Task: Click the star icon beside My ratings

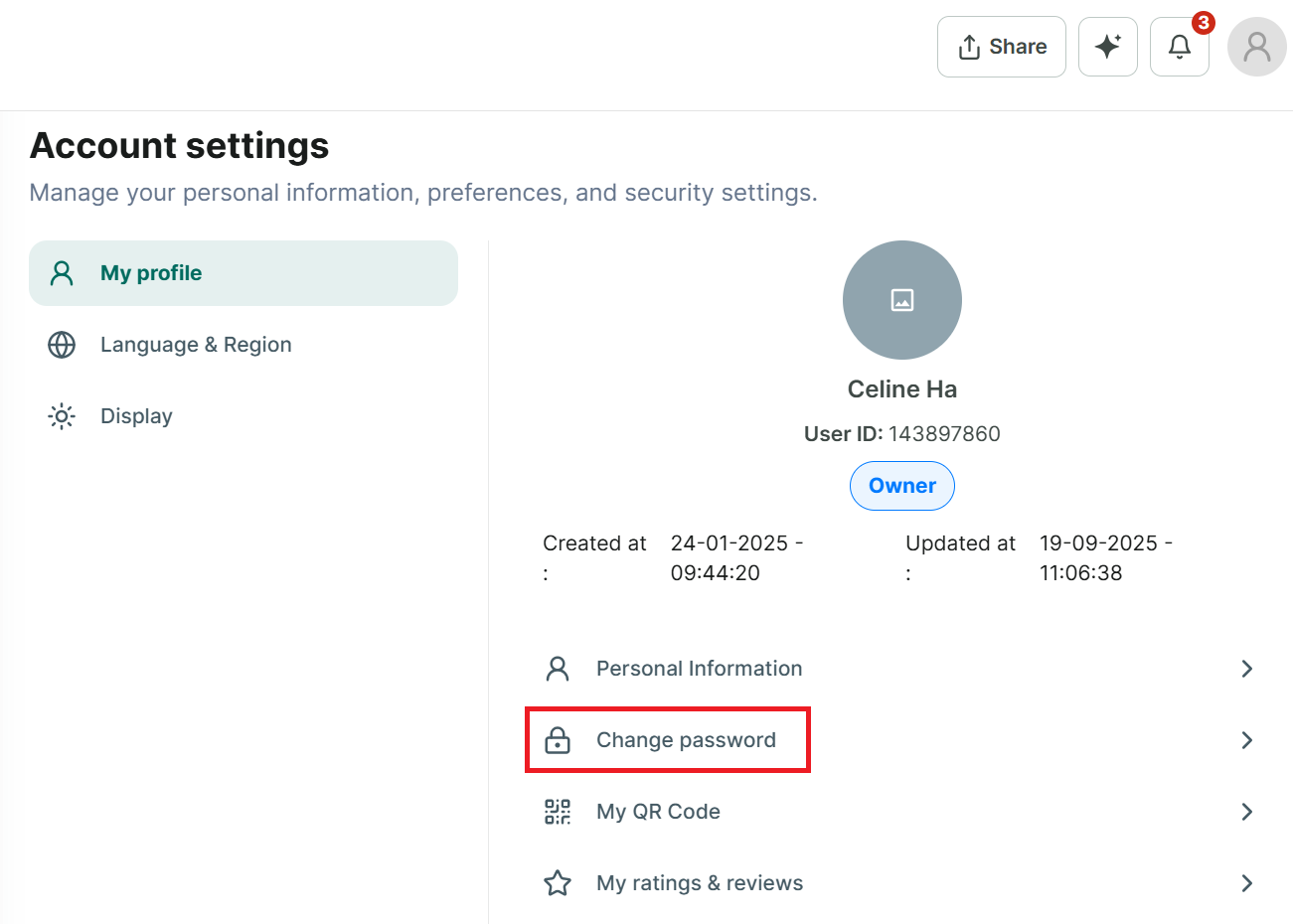Action: [558, 883]
